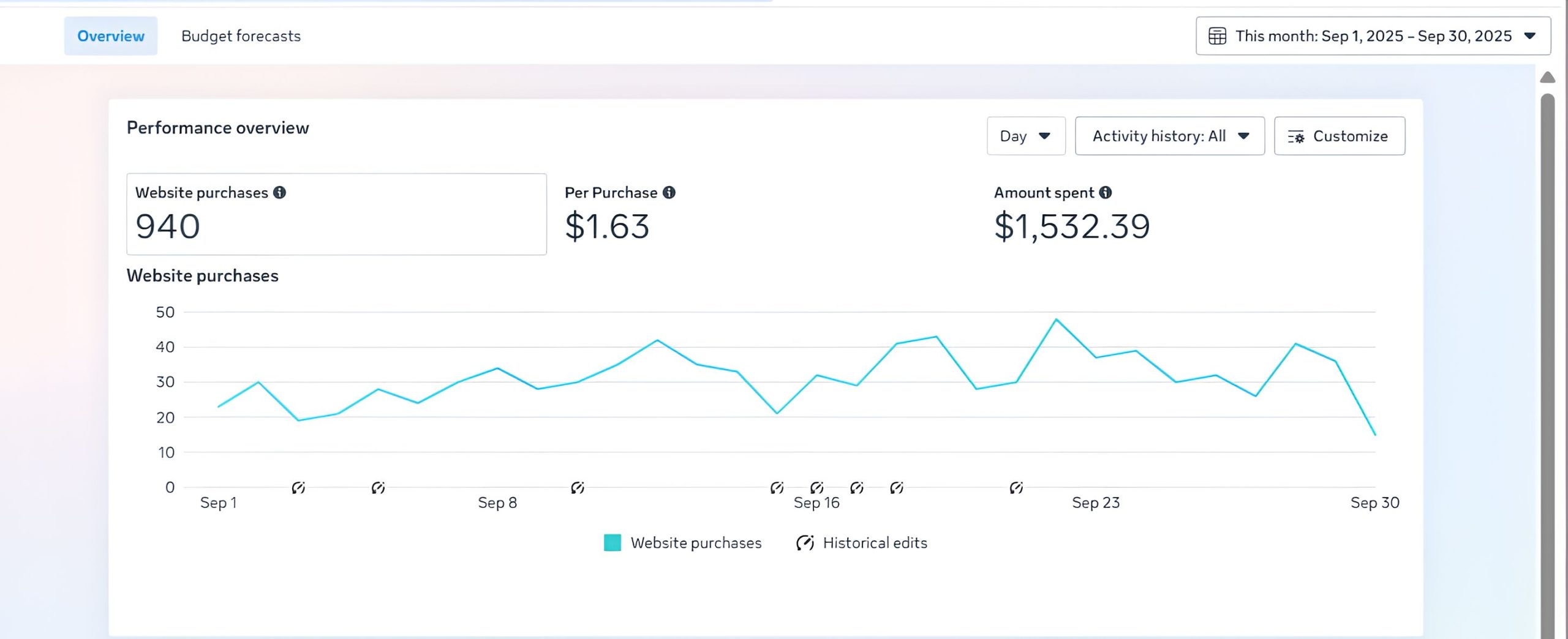Click the first historical edit marker after Sep 1

point(298,488)
